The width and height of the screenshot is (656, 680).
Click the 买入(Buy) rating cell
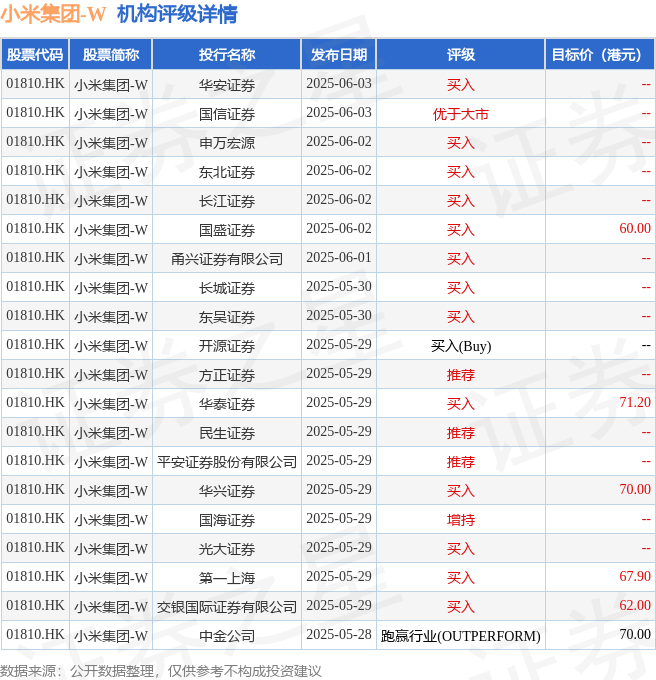pyautogui.click(x=461, y=346)
